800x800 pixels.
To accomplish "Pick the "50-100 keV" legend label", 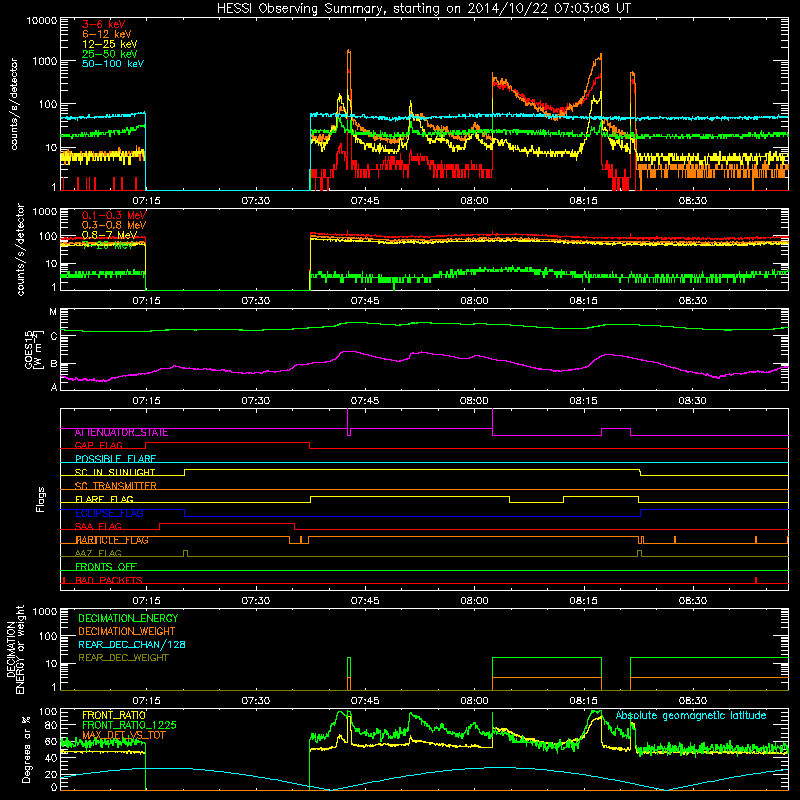I will (x=113, y=64).
